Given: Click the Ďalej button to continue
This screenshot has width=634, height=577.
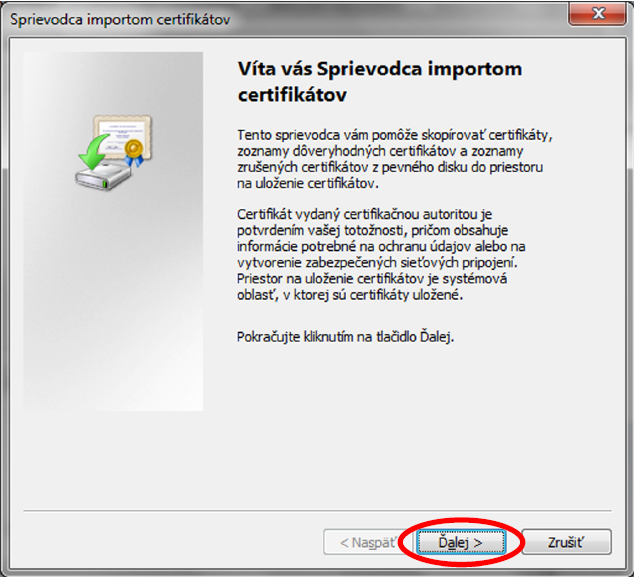Looking at the screenshot, I should click(x=461, y=542).
